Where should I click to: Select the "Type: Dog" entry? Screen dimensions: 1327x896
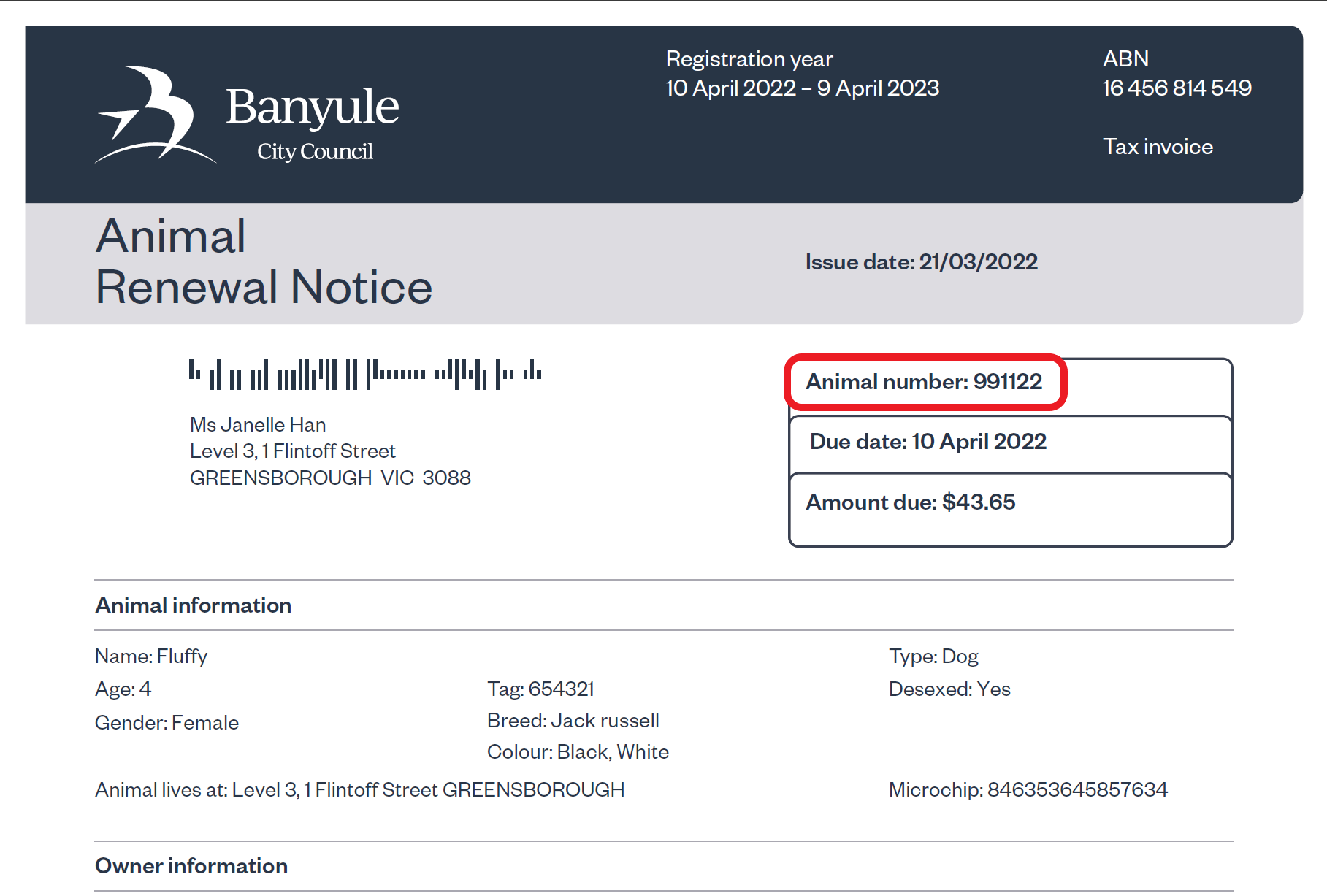pyautogui.click(x=933, y=656)
